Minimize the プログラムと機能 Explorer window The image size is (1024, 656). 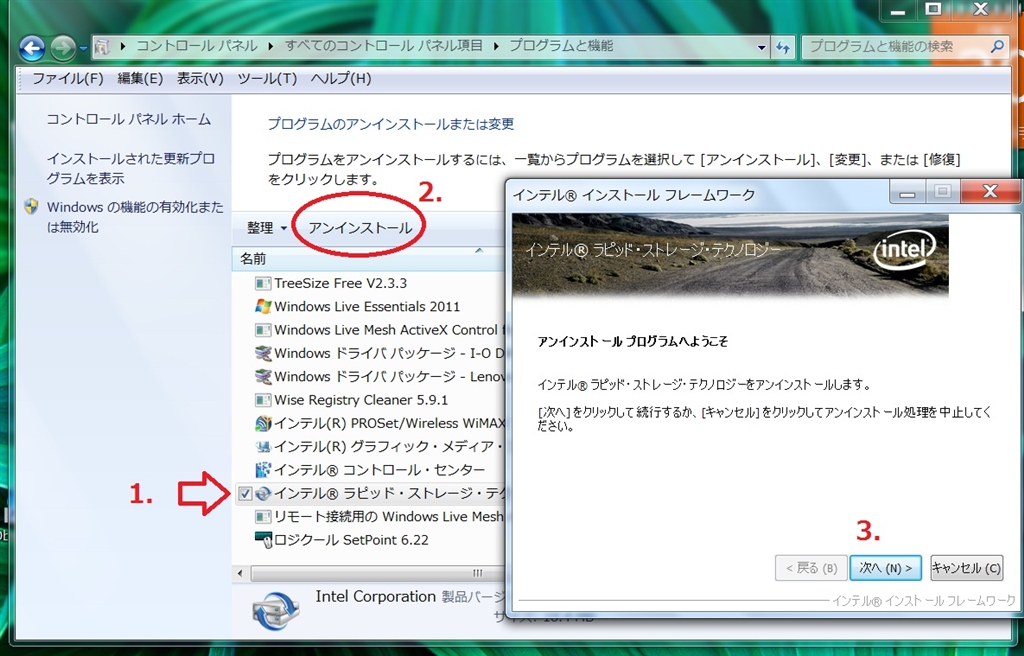click(897, 10)
